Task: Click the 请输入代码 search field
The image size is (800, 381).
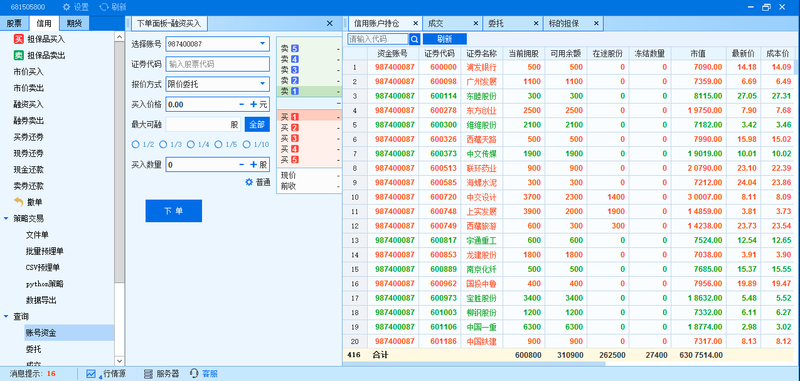Action: (378, 39)
